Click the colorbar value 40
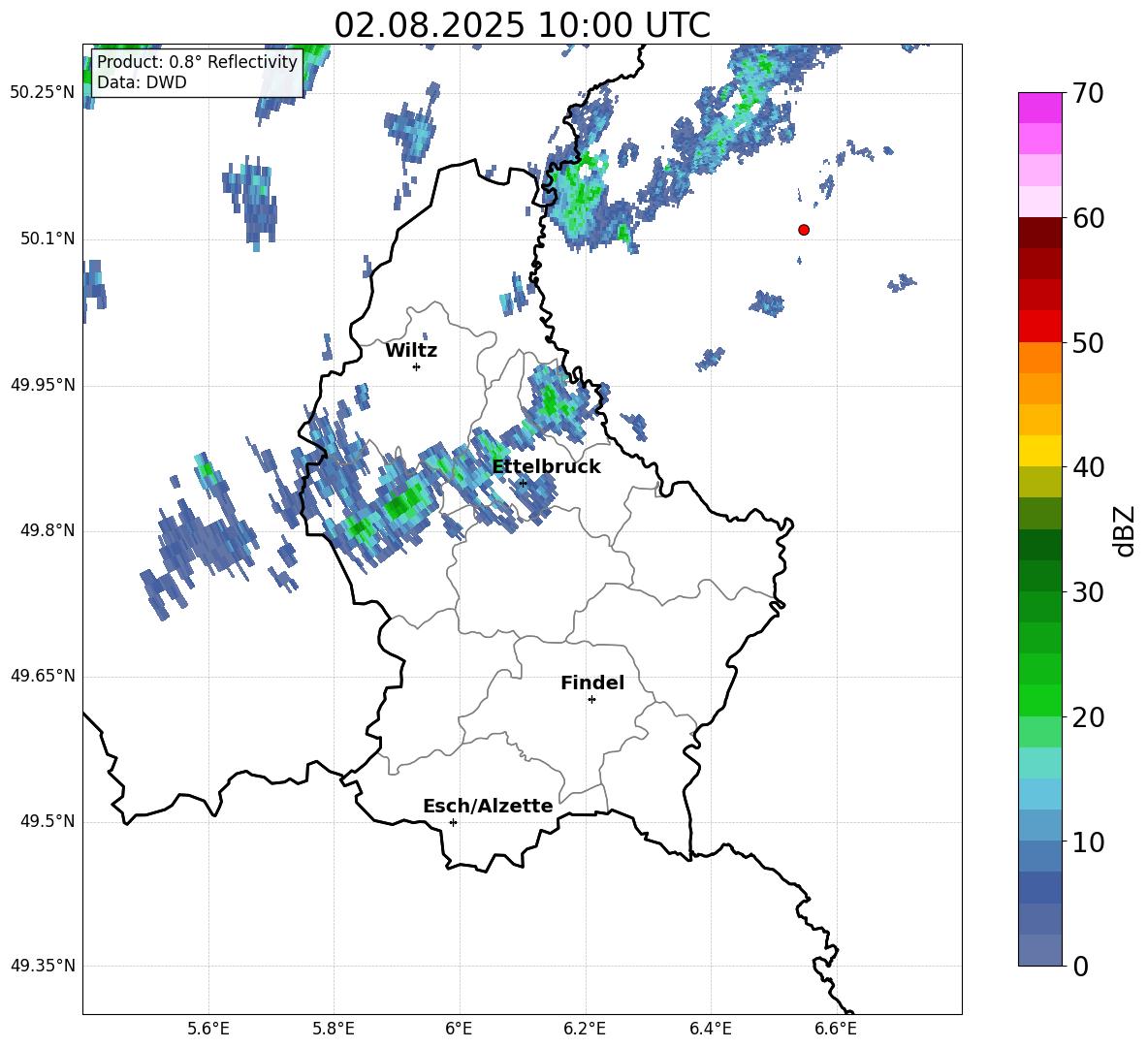The height and width of the screenshot is (1048, 1148). click(x=1089, y=467)
